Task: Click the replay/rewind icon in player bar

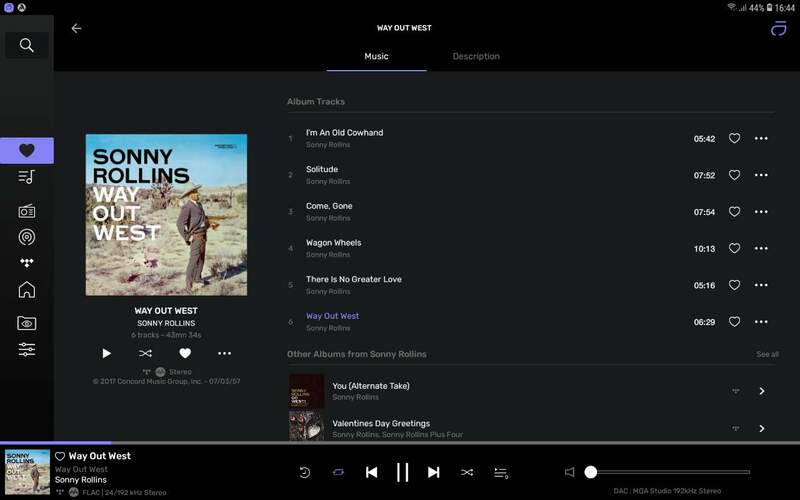Action: point(305,472)
